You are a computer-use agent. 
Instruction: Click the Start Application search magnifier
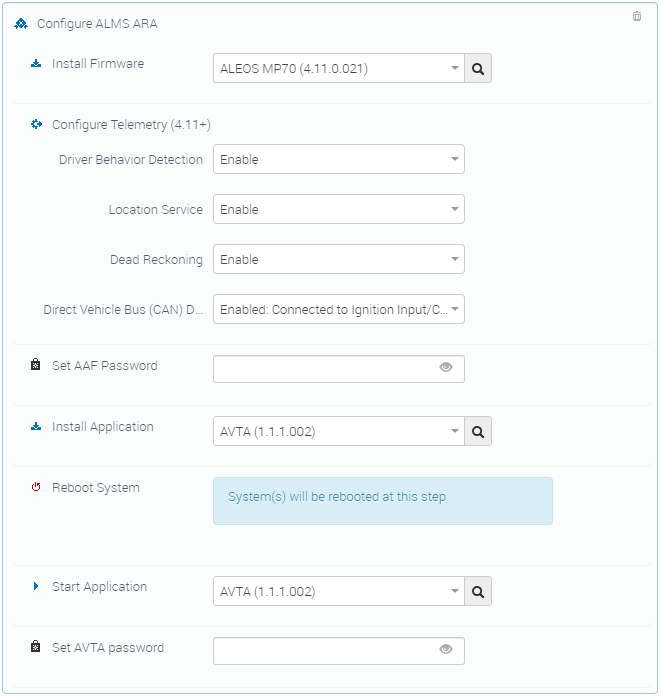click(x=478, y=591)
